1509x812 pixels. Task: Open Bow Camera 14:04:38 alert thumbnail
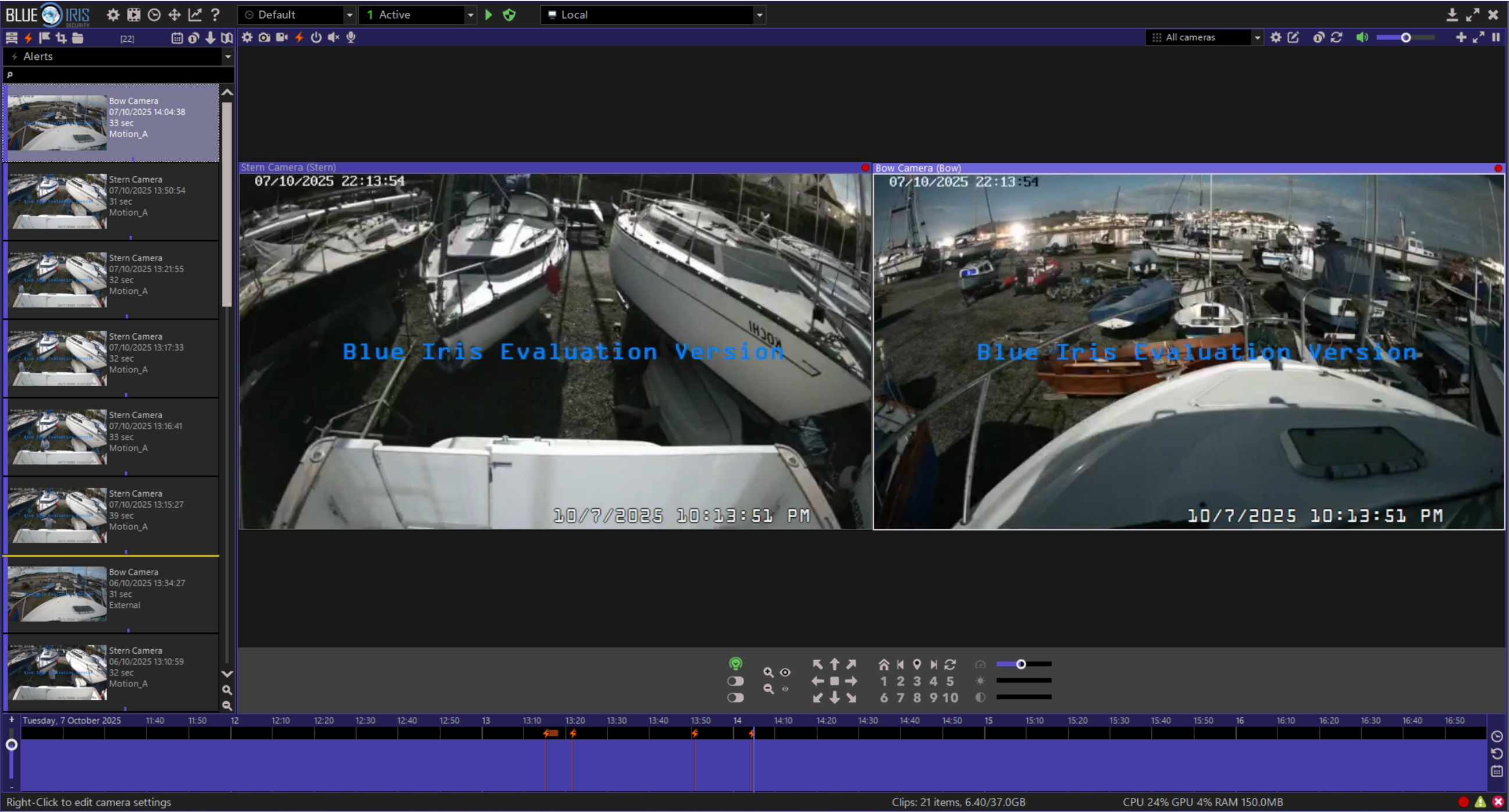[x=57, y=123]
